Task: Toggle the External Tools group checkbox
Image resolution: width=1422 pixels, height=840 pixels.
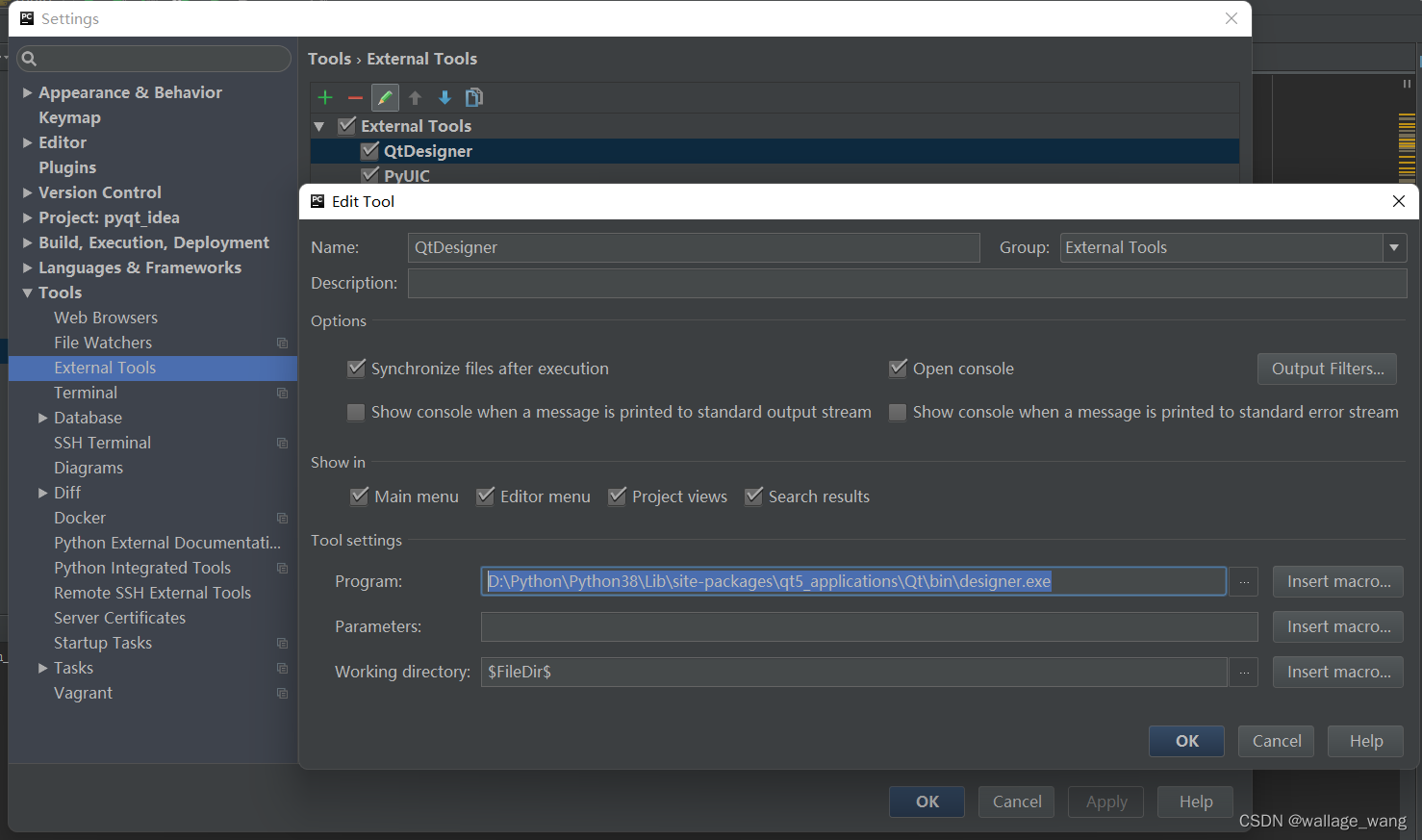Action: pos(347,125)
